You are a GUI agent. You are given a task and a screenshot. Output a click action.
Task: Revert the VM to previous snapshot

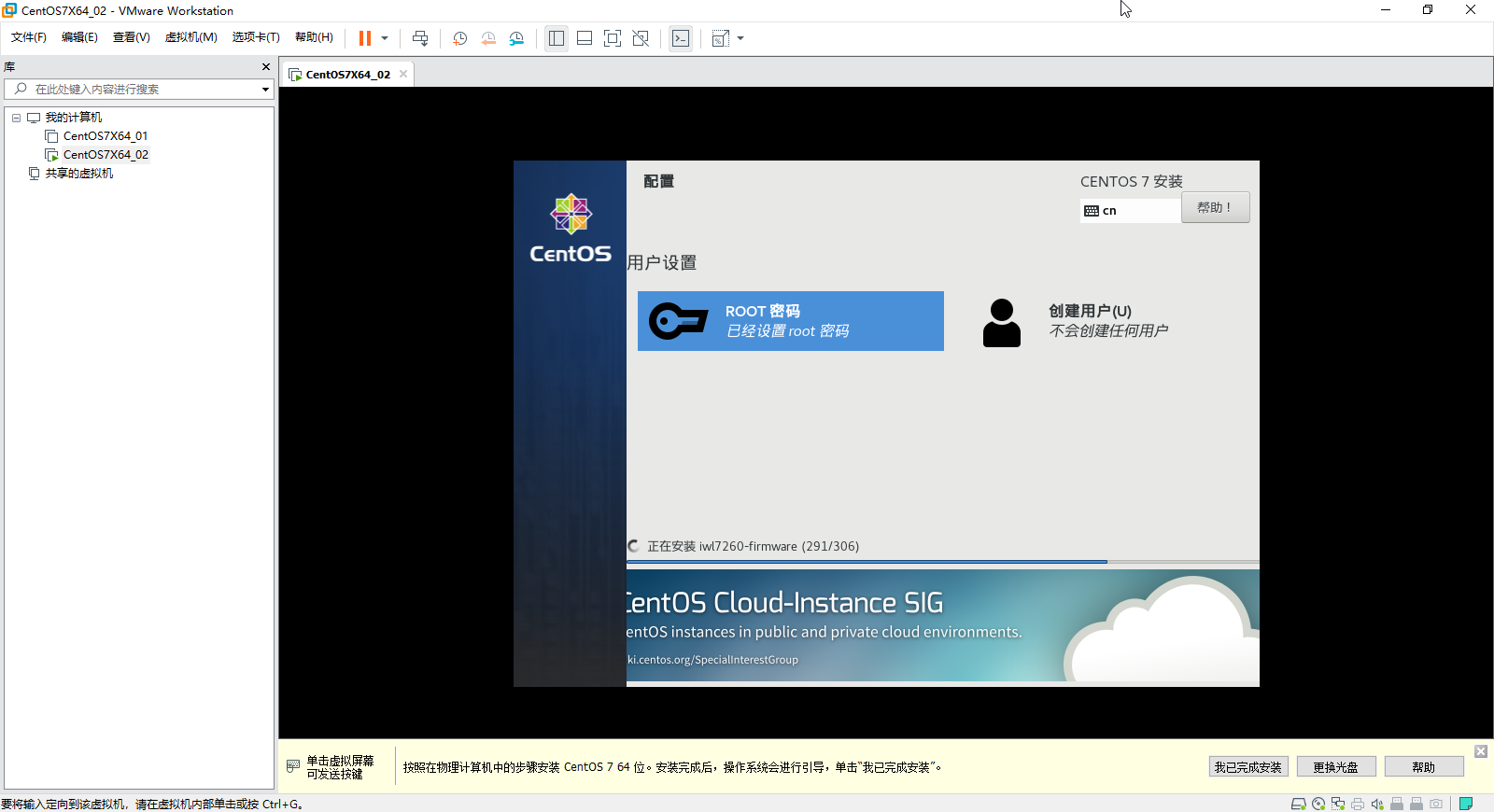point(488,38)
